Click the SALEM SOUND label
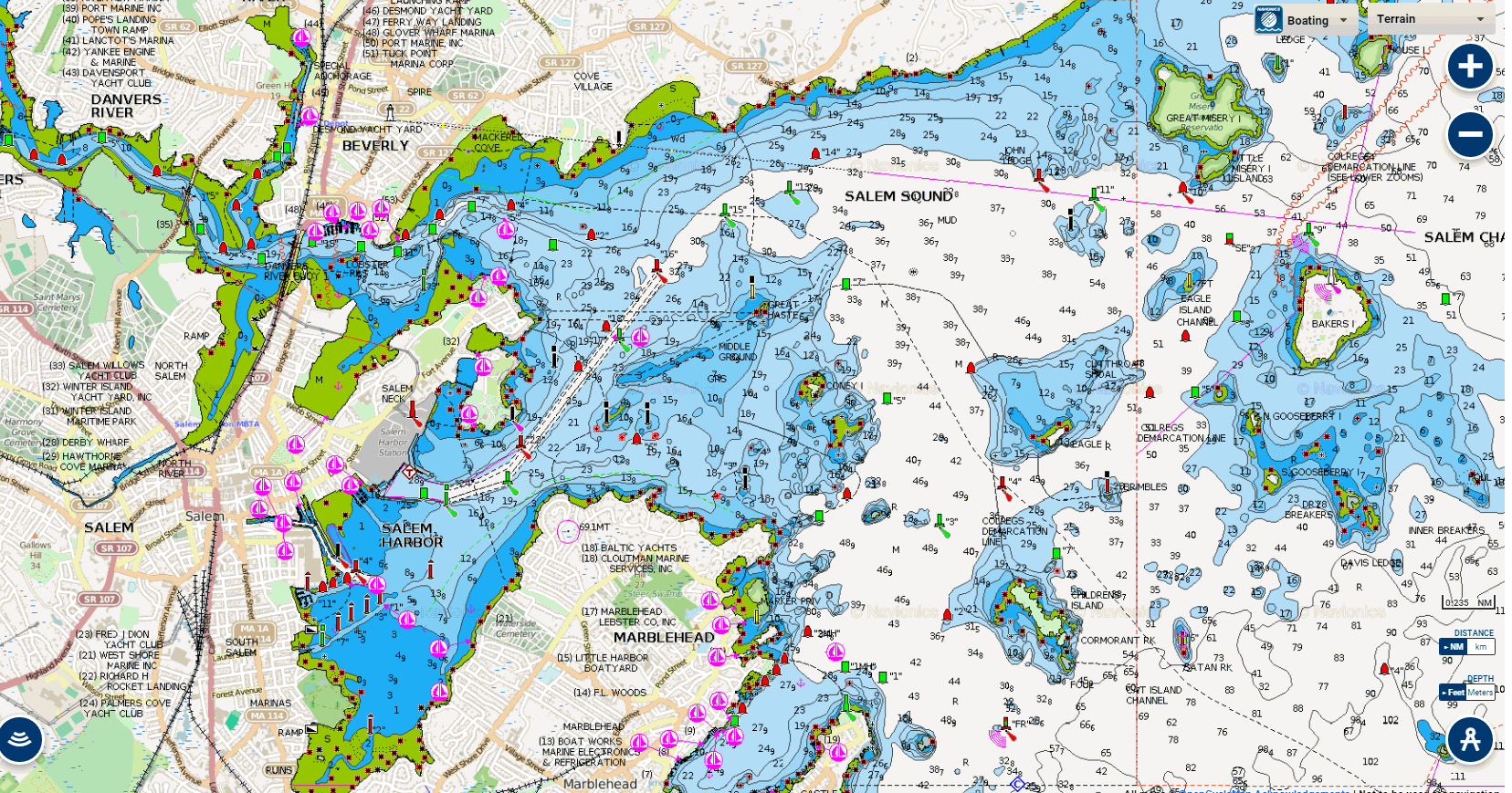The width and height of the screenshot is (1512, 793). click(x=898, y=196)
